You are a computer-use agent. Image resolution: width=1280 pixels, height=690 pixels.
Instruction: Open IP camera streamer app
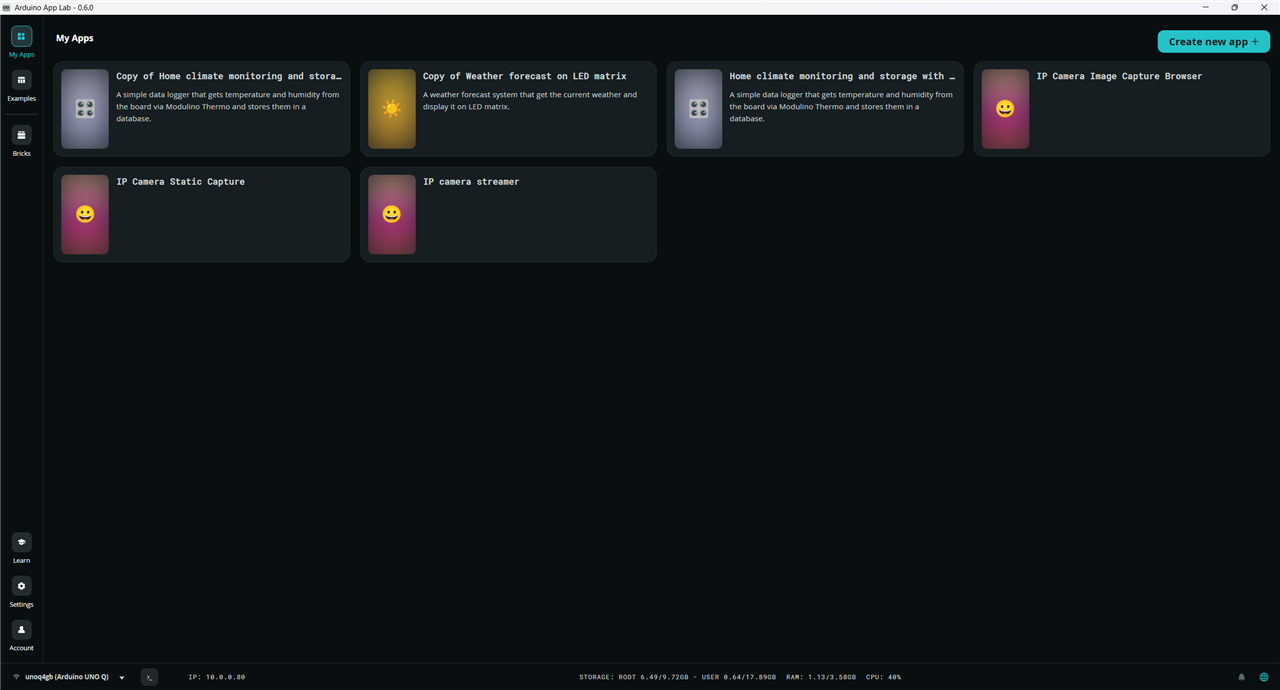[x=508, y=214]
